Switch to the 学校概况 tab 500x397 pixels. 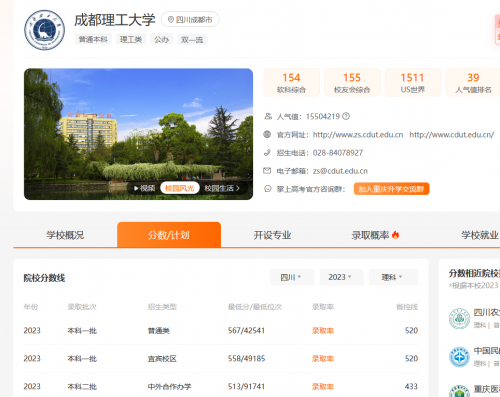pyautogui.click(x=65, y=235)
